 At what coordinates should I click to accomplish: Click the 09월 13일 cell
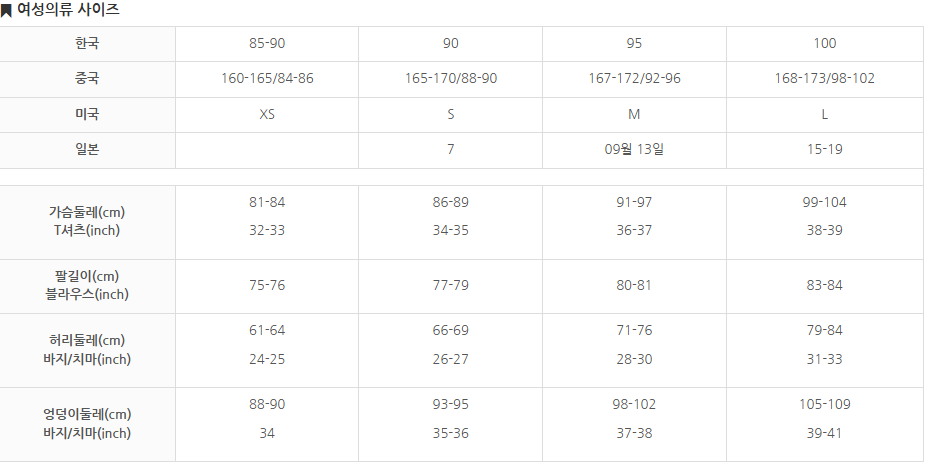[x=634, y=150]
